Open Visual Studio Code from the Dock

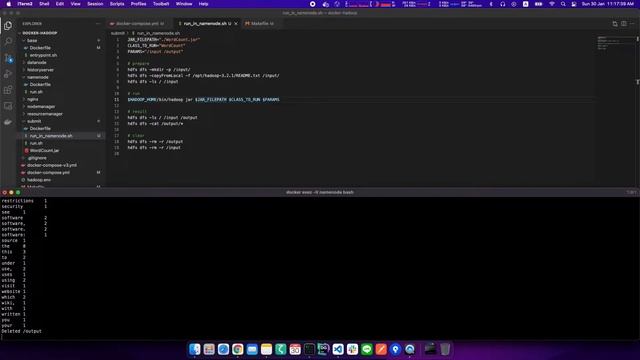coord(338,349)
